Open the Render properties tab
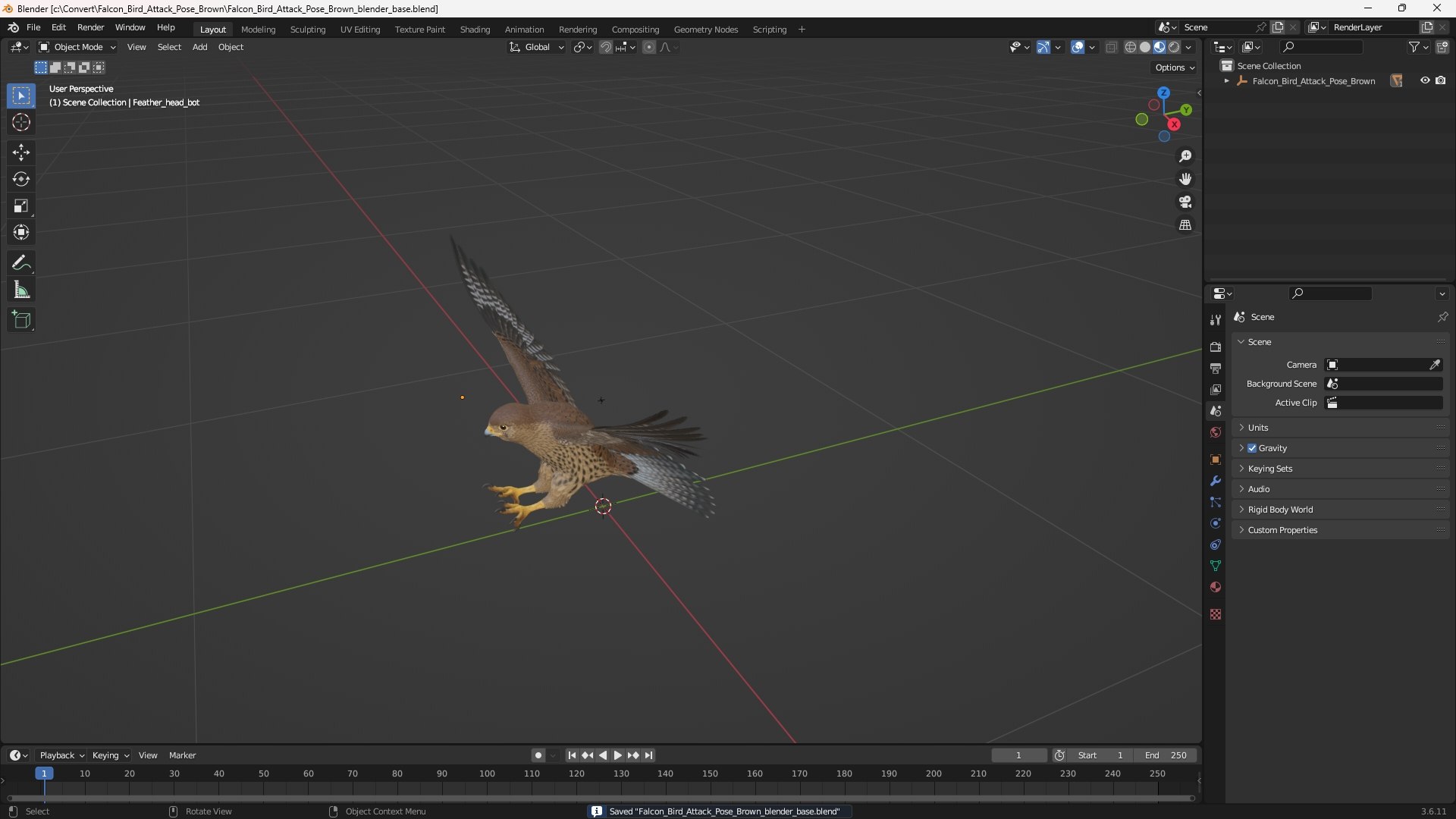The image size is (1456, 819). (1216, 347)
